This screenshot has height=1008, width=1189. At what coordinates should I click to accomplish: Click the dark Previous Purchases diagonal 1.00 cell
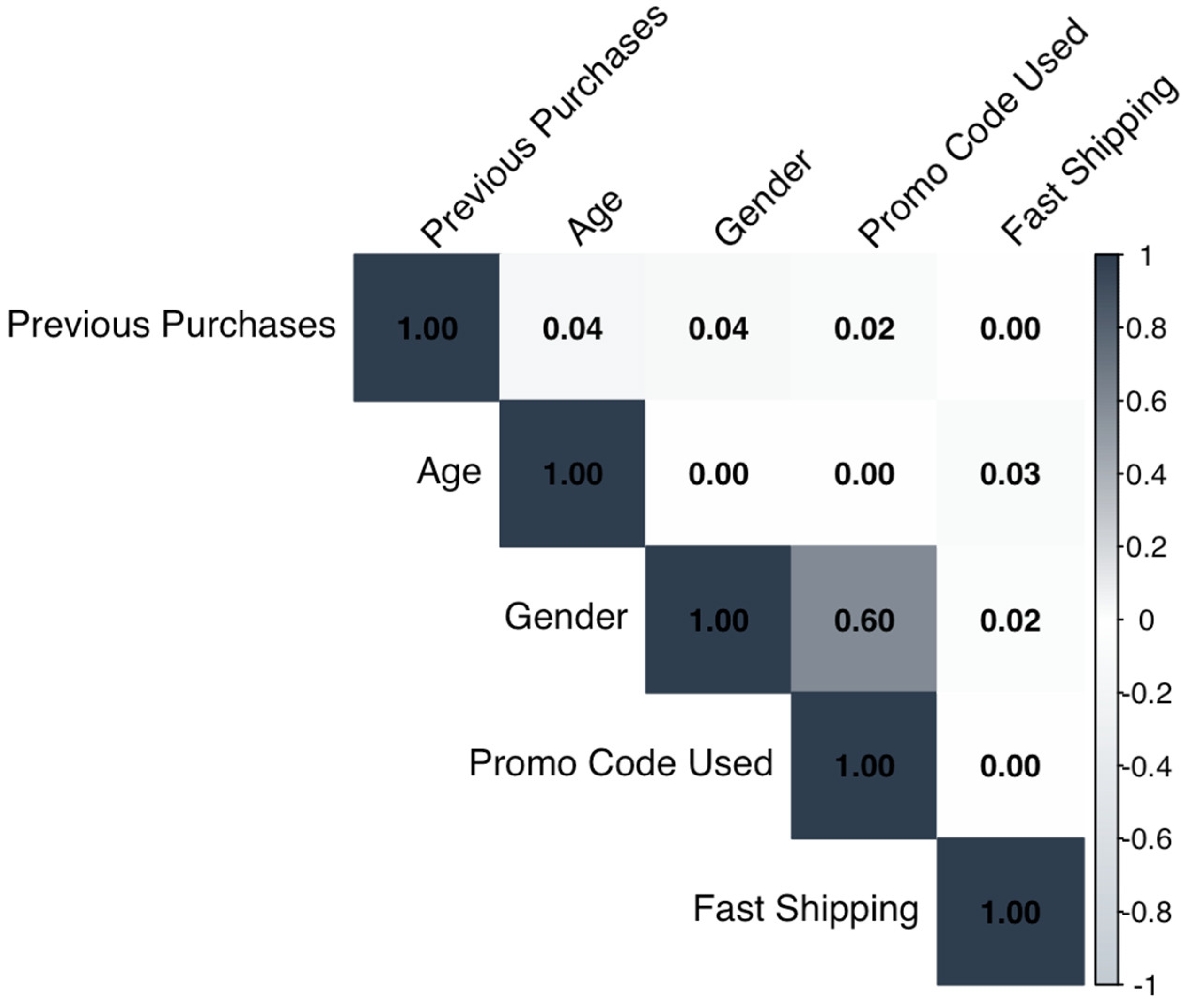[426, 327]
